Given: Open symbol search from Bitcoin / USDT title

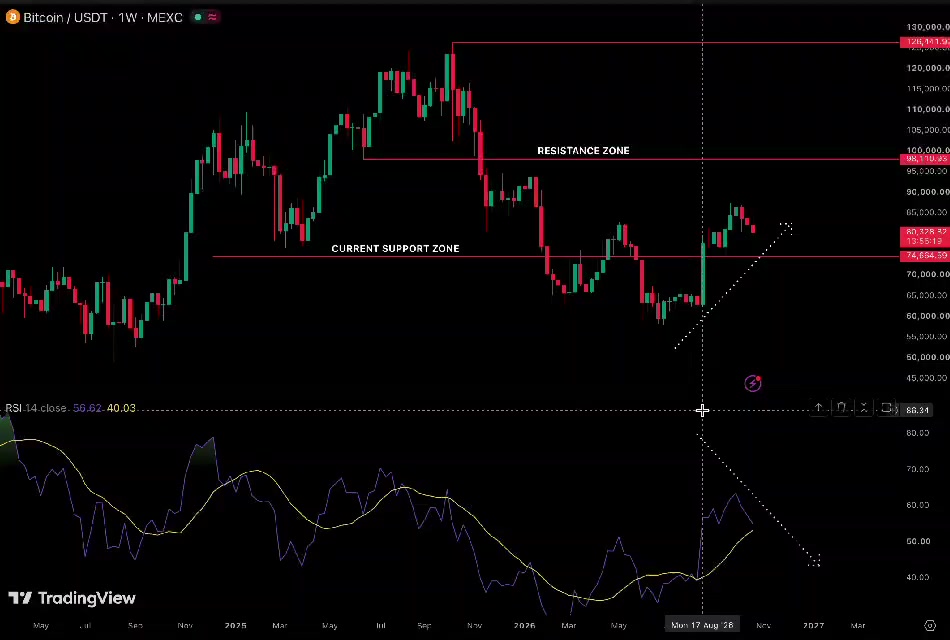Looking at the screenshot, I should (103, 18).
